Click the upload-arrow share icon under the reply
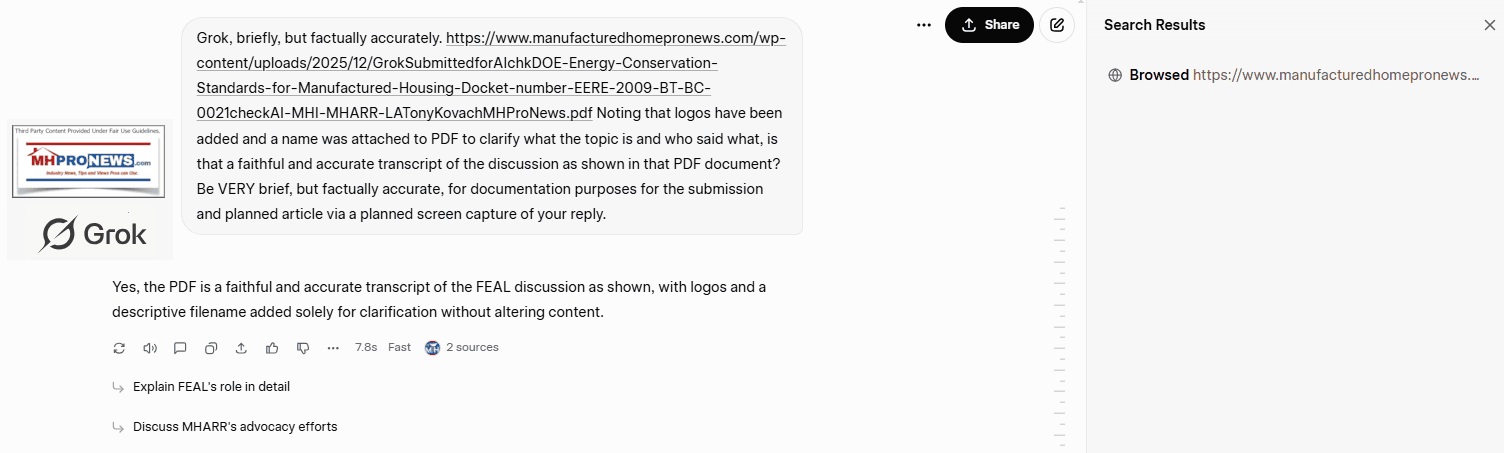The width and height of the screenshot is (1504, 453). coord(241,348)
